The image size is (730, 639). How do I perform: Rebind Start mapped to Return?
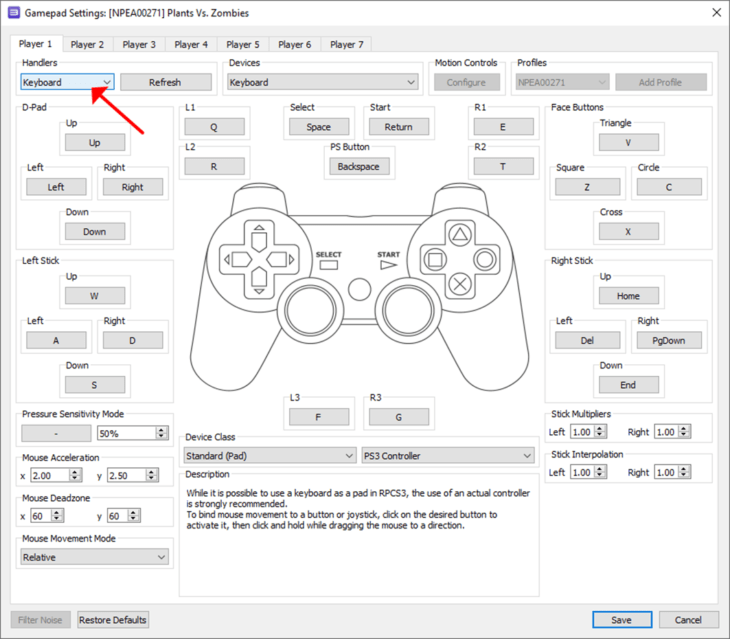point(399,127)
